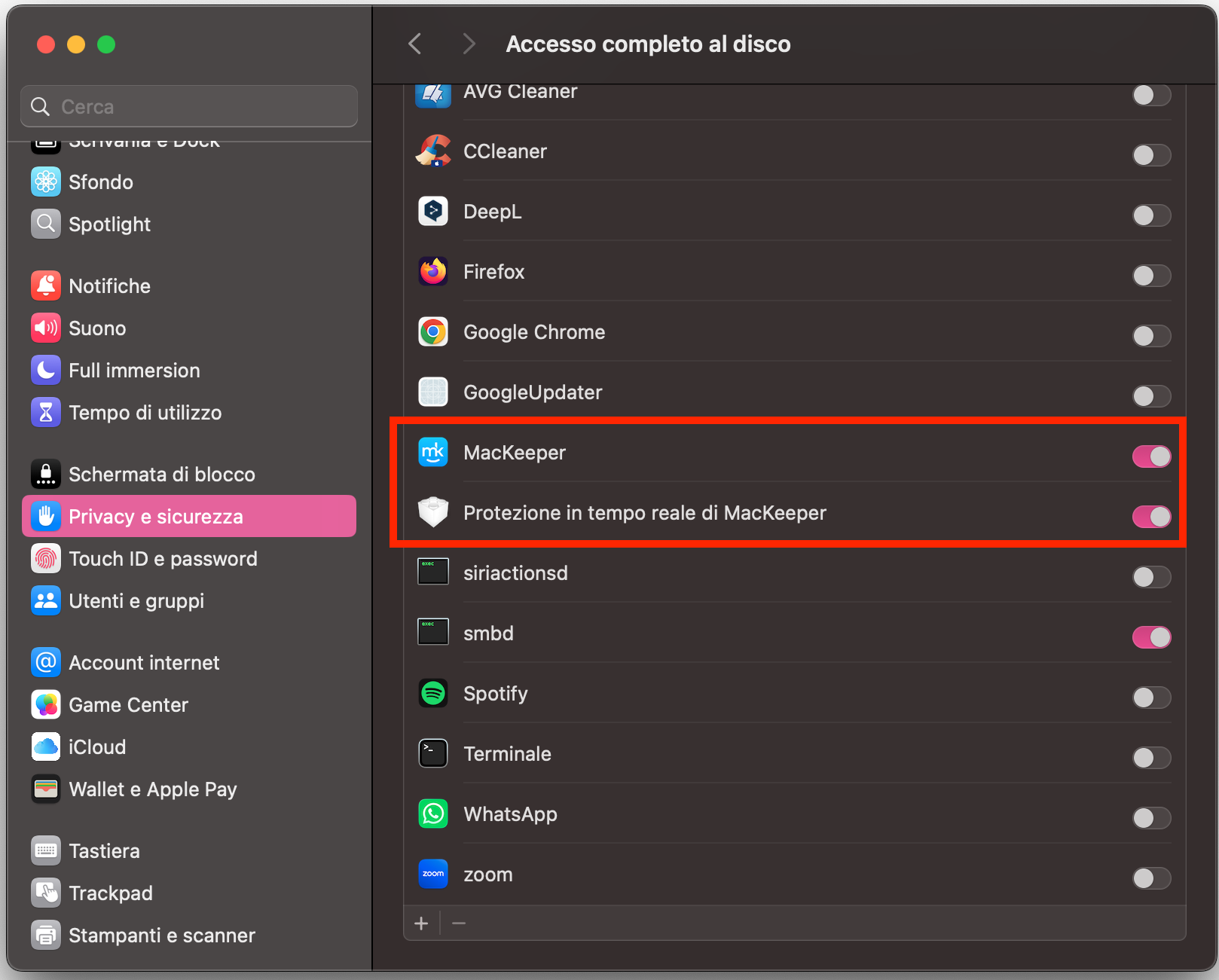This screenshot has width=1219, height=980.
Task: Click the Firefox app icon
Action: (x=433, y=271)
